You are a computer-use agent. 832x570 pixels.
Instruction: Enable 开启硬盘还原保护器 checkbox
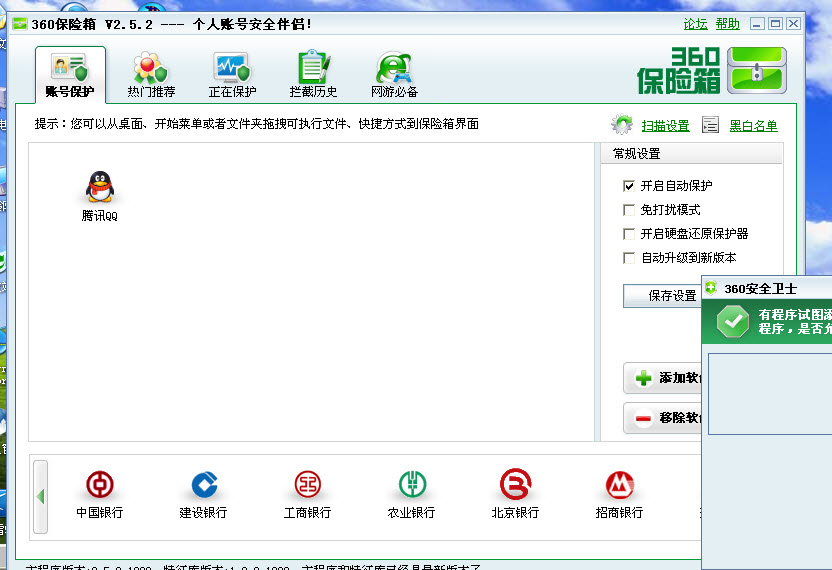(629, 234)
